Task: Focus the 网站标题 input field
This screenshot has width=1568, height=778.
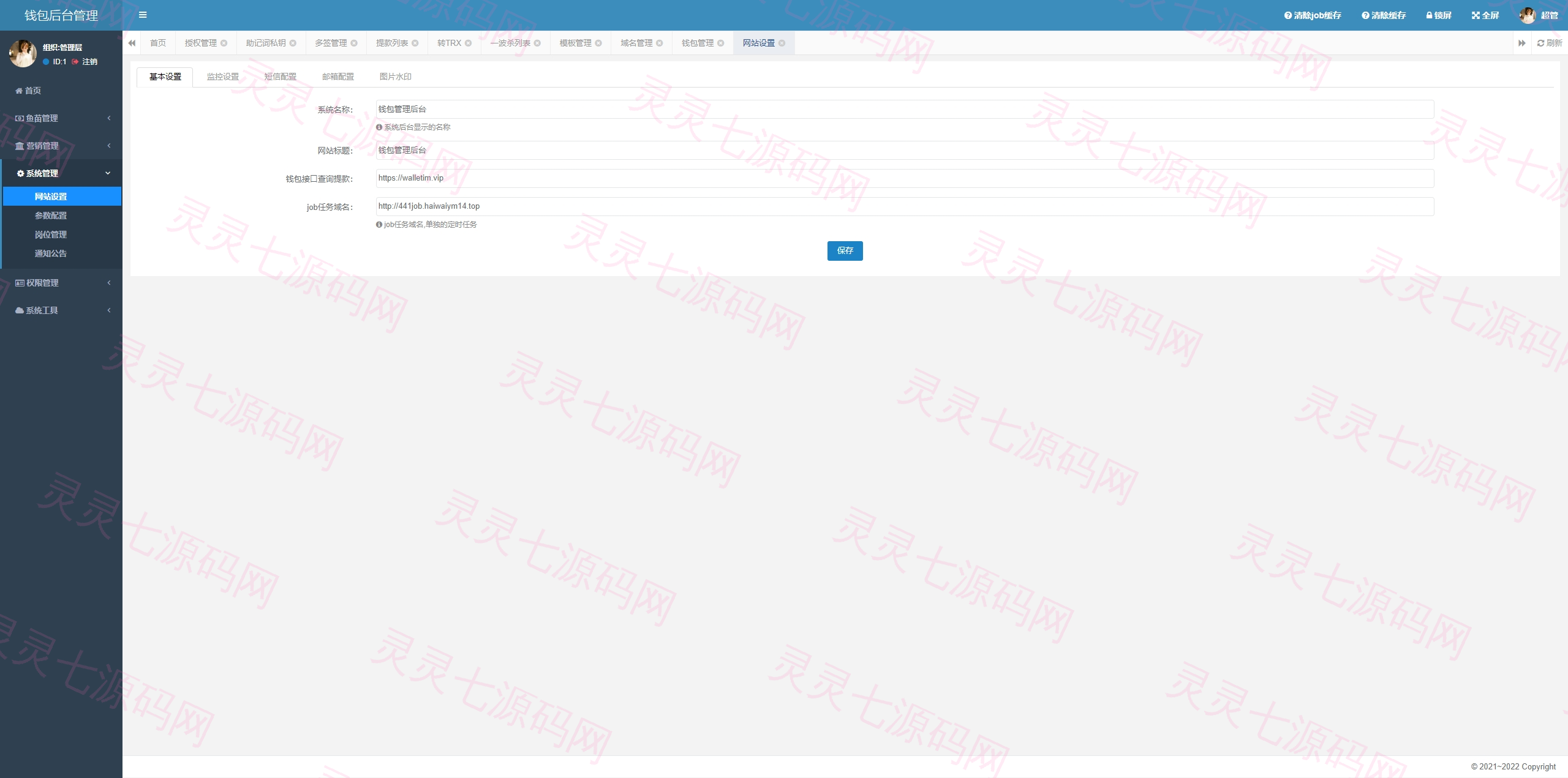Action: point(905,151)
